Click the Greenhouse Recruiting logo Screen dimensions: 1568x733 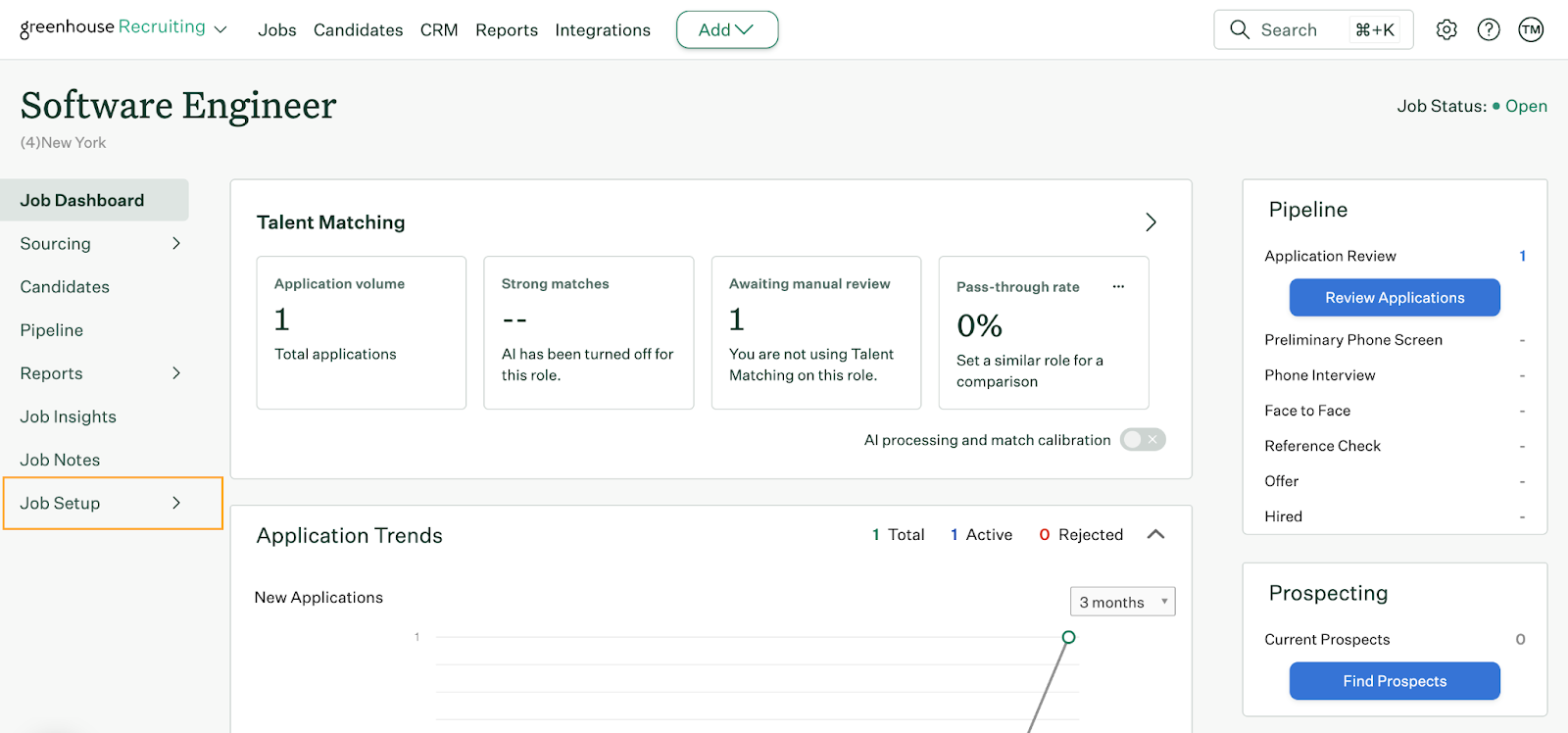coord(113,27)
